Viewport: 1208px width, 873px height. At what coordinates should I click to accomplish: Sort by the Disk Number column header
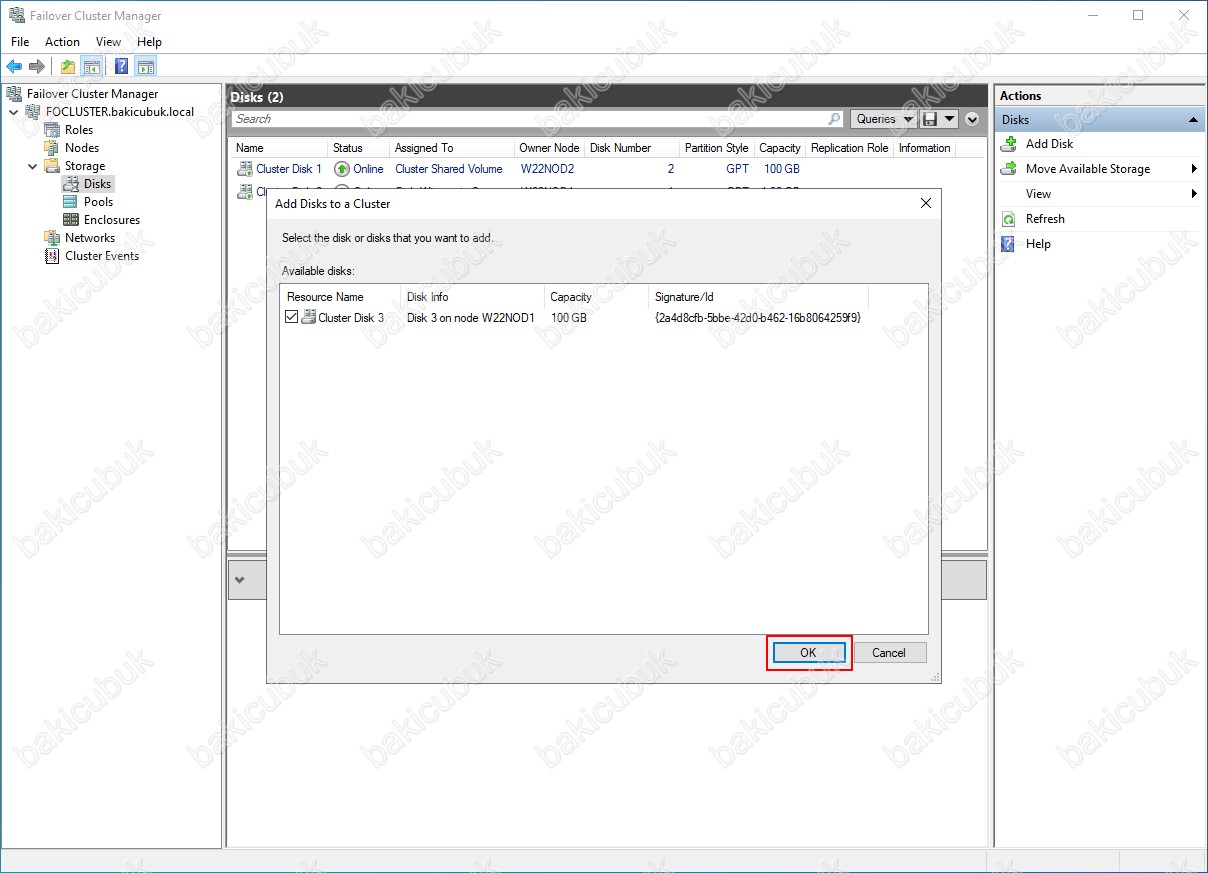[632, 148]
